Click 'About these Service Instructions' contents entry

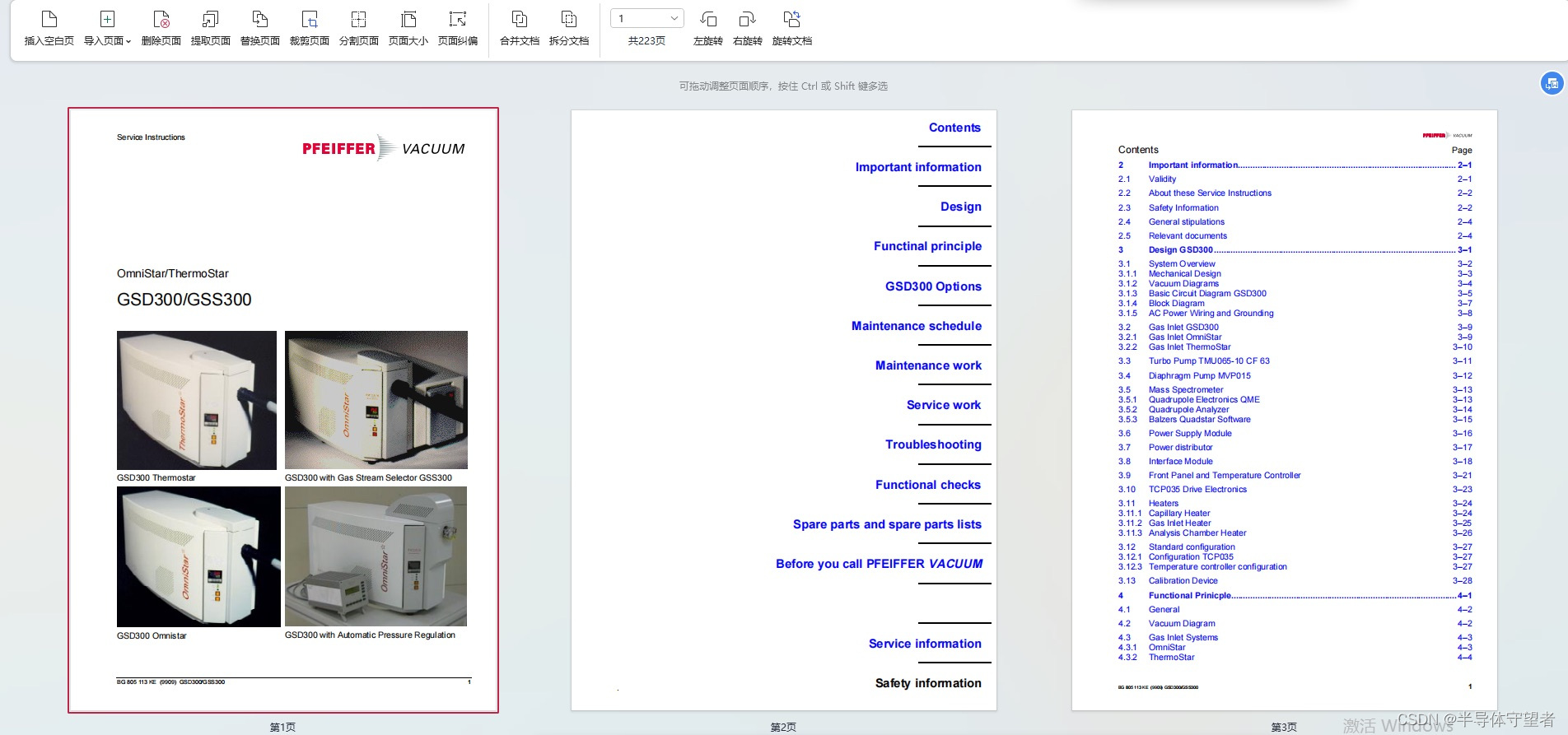click(1210, 193)
